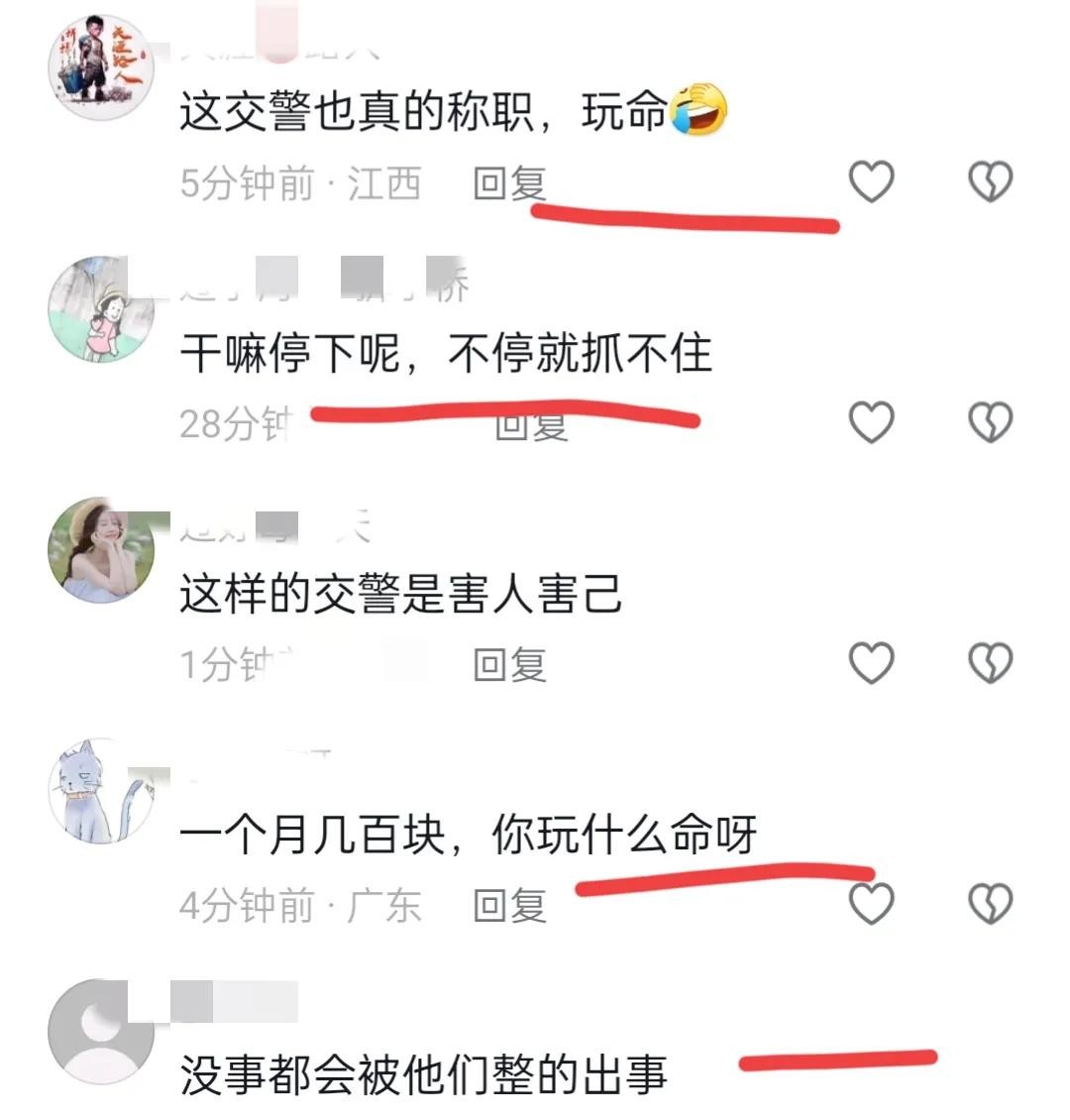Like the 害人害己 comment
Image resolution: width=1070 pixels, height=1120 pixels.
(871, 662)
